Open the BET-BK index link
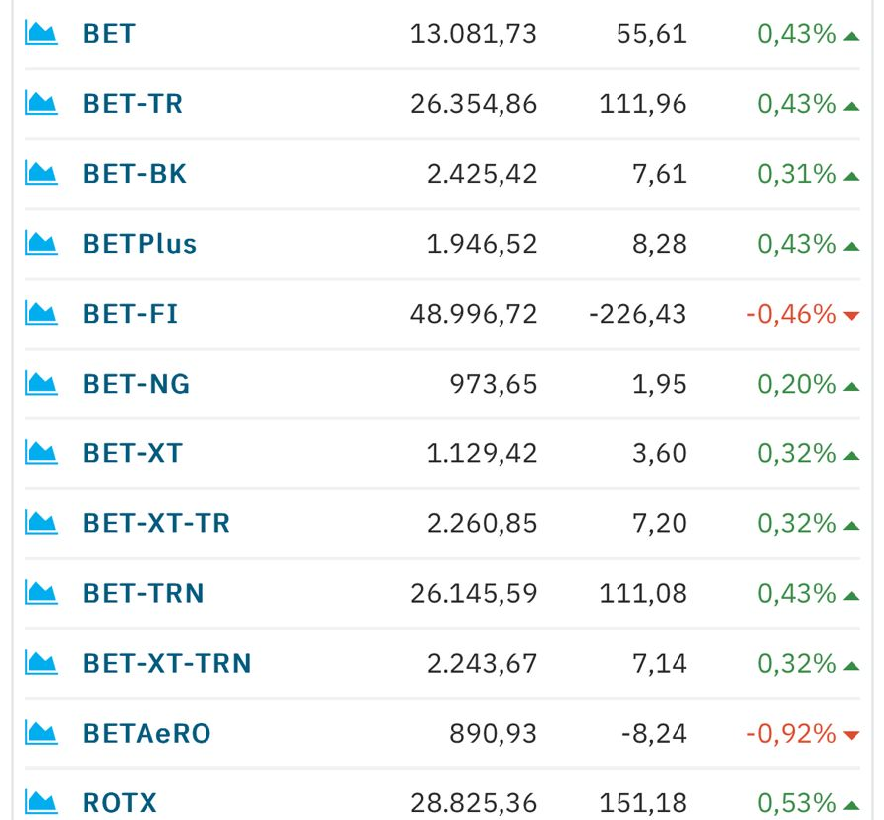 [x=135, y=174]
